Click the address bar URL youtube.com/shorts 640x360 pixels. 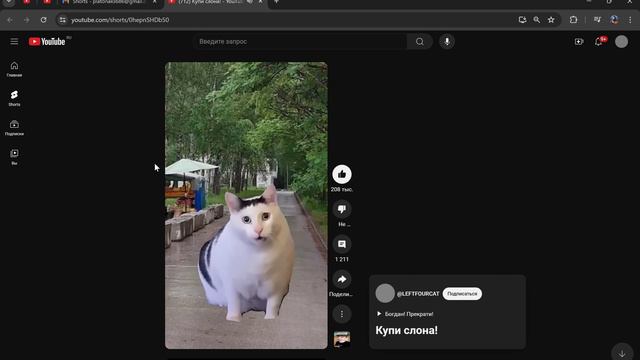coord(120,20)
